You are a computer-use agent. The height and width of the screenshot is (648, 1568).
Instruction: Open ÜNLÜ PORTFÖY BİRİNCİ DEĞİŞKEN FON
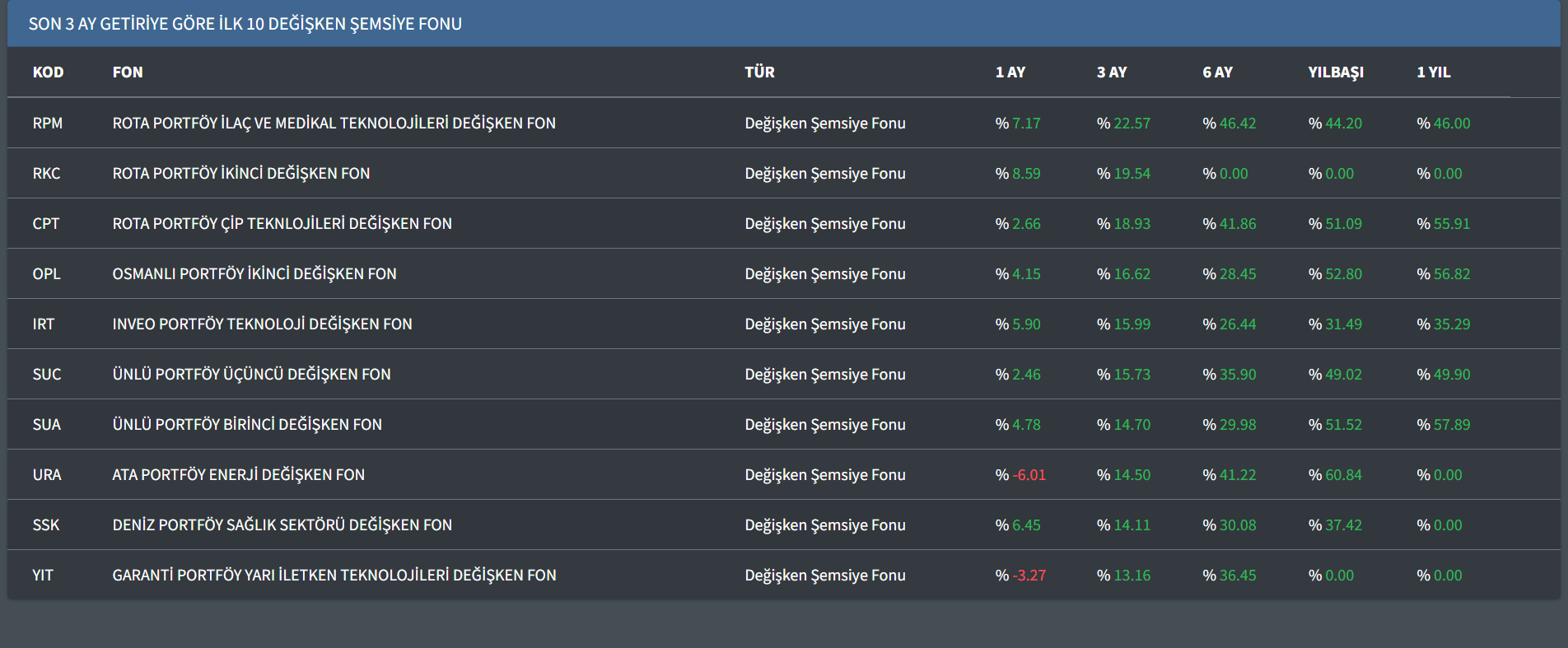coord(247,425)
